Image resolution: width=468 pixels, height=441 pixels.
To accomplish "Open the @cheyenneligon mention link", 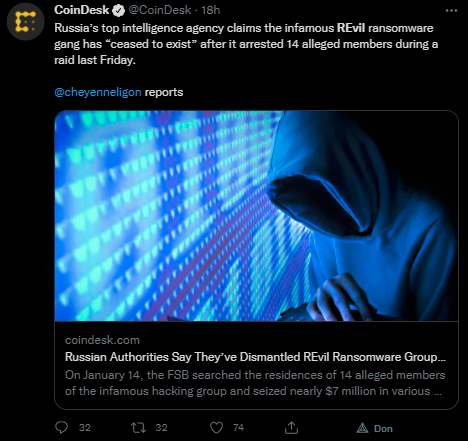I will (x=98, y=92).
